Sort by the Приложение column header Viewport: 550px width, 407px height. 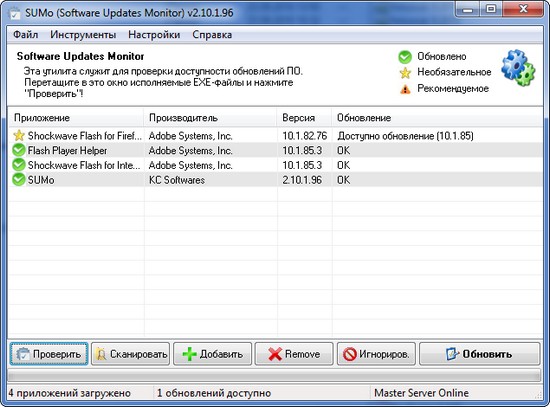(75, 118)
